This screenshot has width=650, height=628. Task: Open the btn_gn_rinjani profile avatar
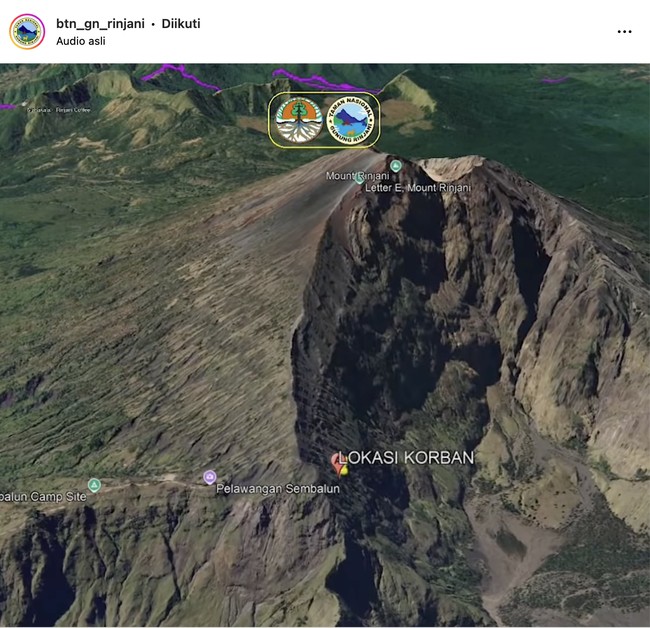point(27,31)
